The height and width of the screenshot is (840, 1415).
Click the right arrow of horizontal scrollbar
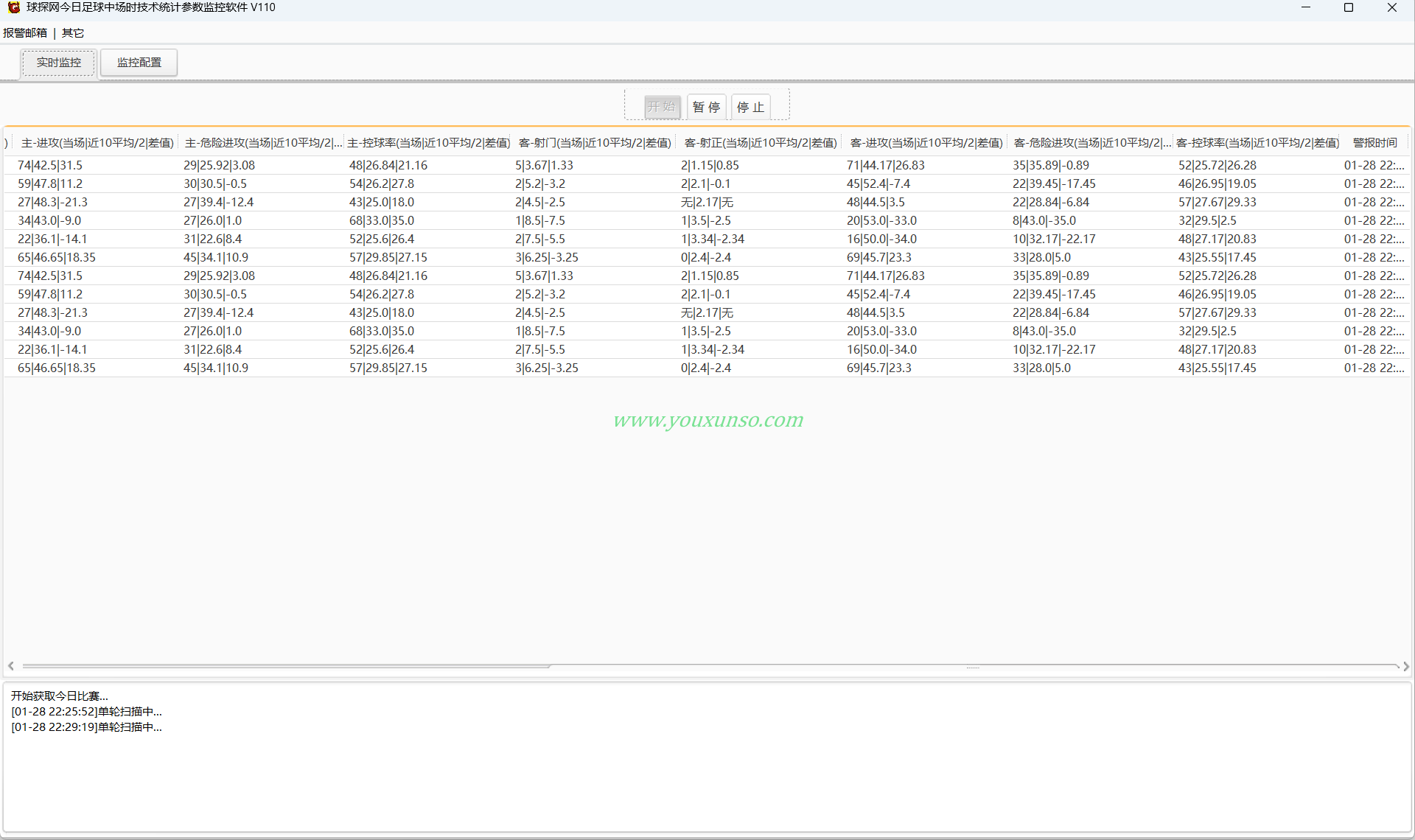1406,666
